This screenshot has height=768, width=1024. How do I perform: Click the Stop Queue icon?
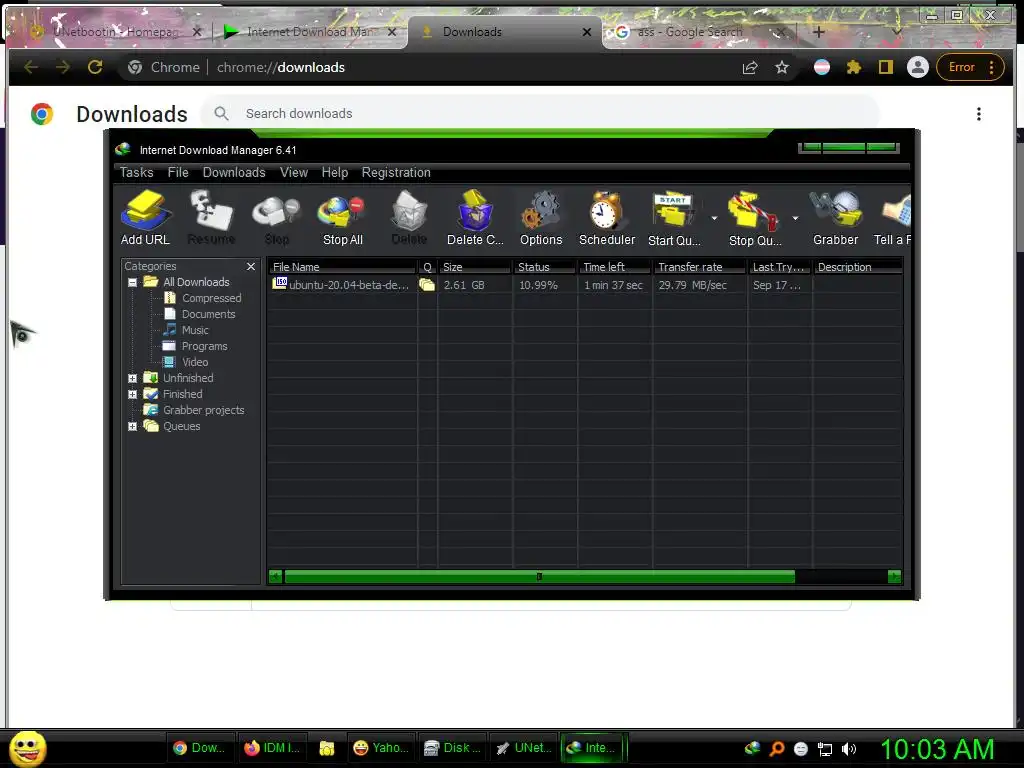pos(754,217)
